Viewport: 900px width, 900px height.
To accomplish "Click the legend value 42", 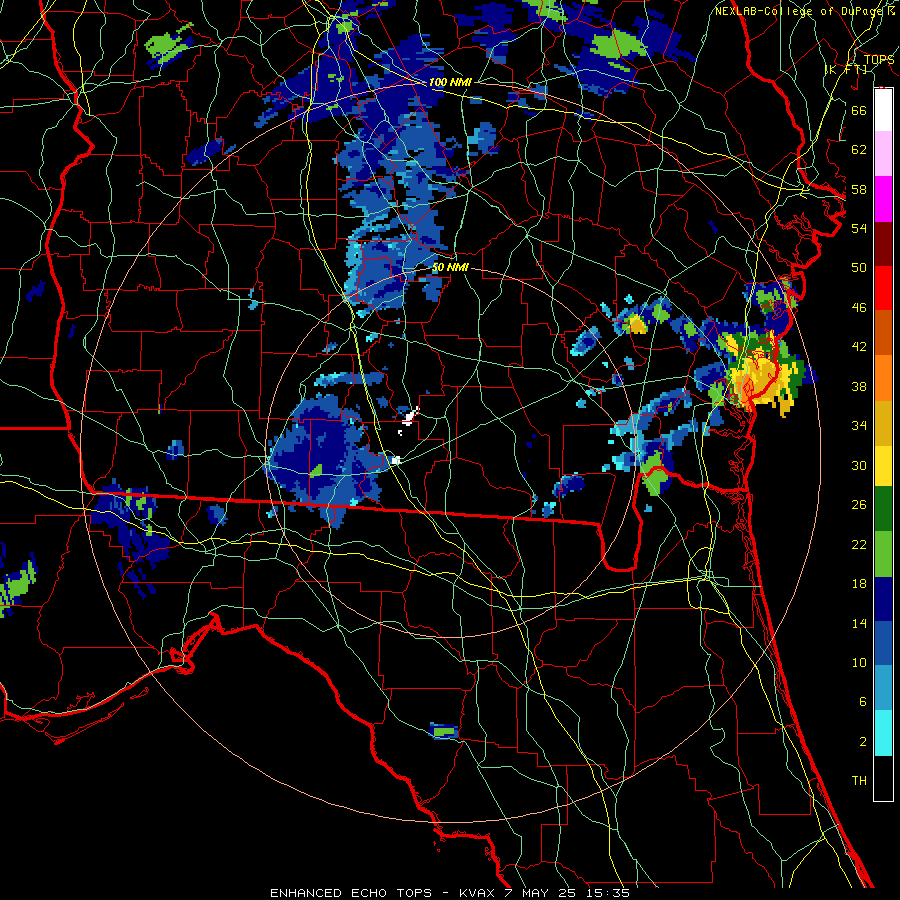I will pos(859,347).
